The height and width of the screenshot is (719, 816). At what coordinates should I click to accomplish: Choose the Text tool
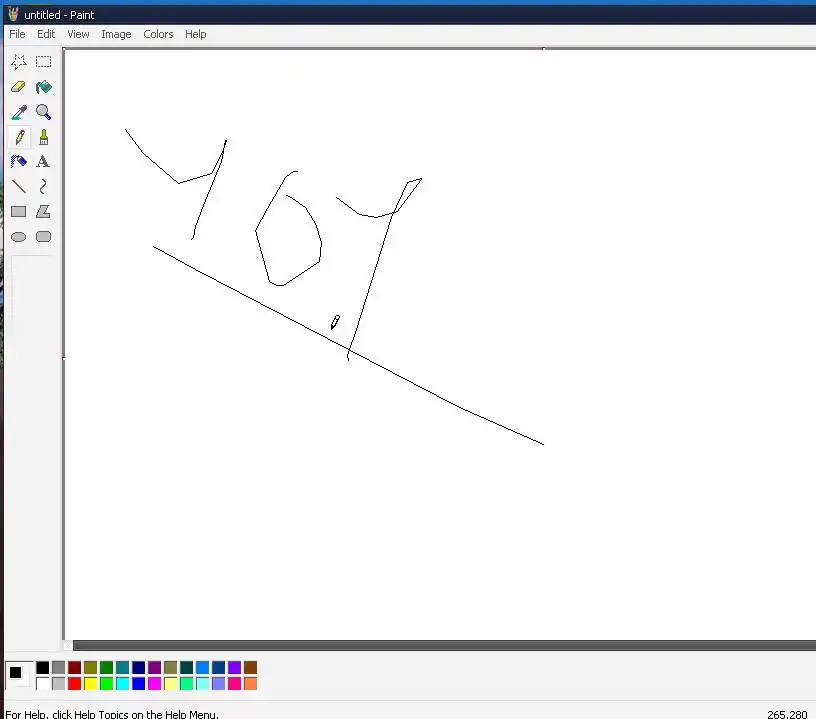pyautogui.click(x=43, y=162)
